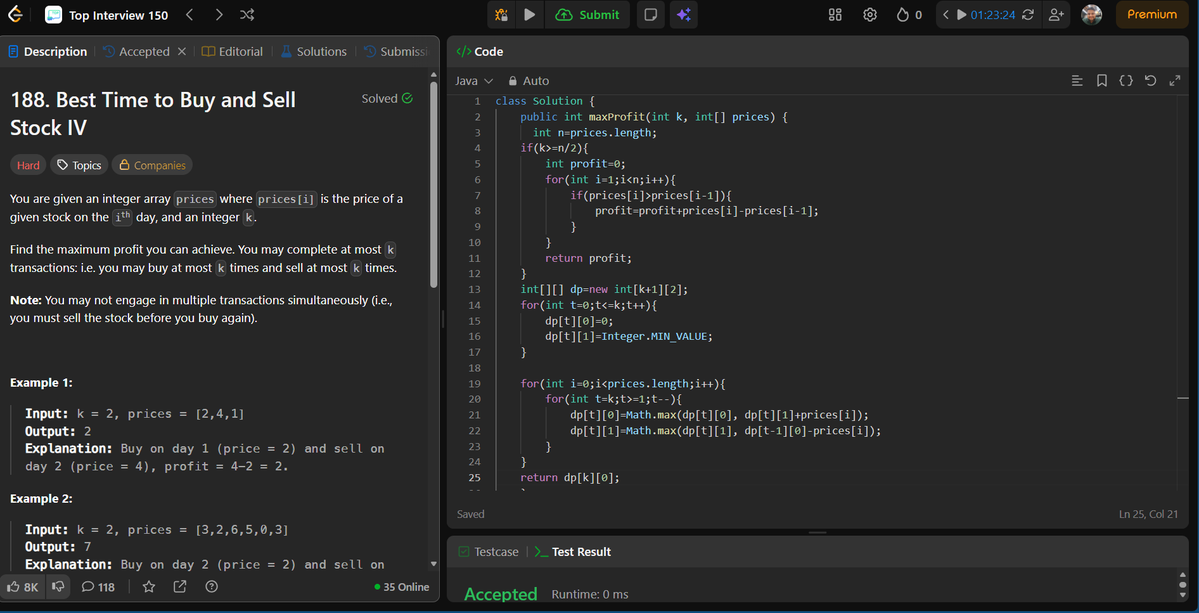Click the Saved status text
Image resolution: width=1199 pixels, height=613 pixels.
pos(470,514)
